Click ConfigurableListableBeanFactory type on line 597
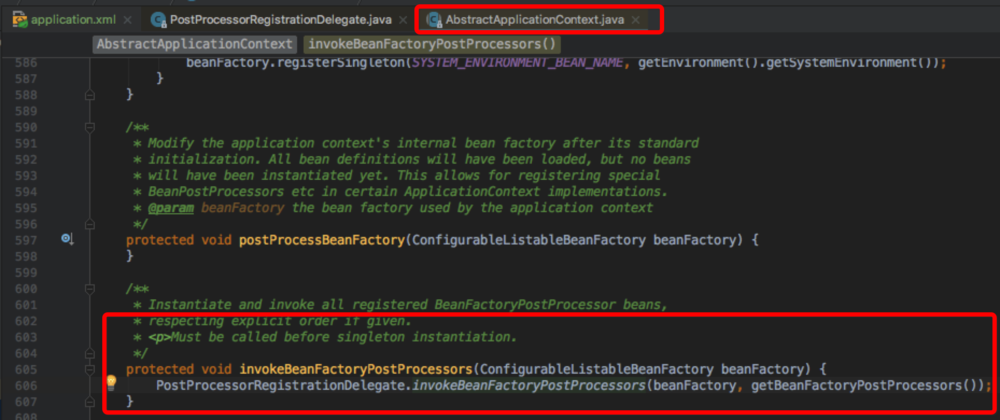Screen dimensions: 1000x420 pos(529,240)
